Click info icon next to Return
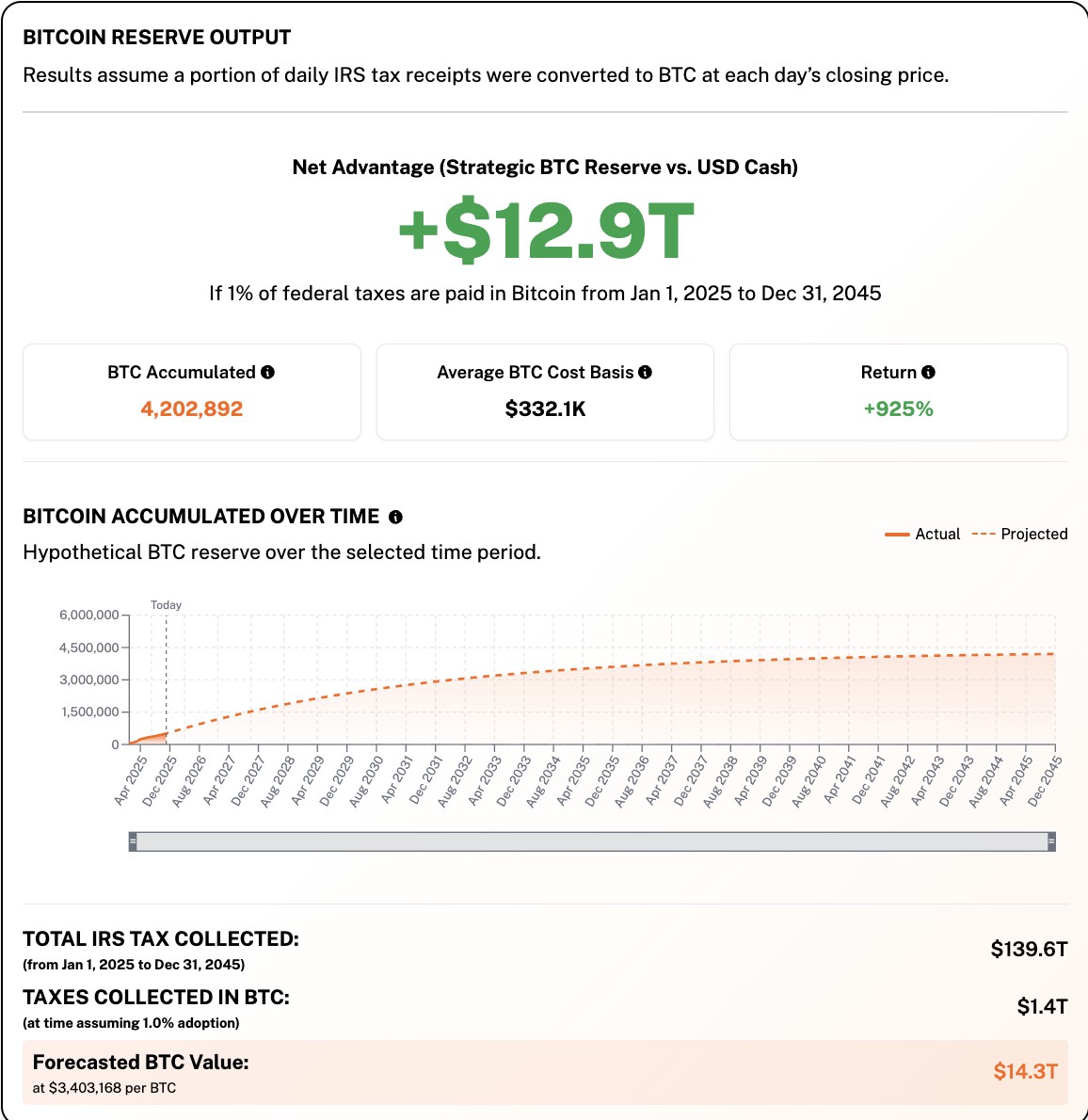 pyautogui.click(x=928, y=372)
